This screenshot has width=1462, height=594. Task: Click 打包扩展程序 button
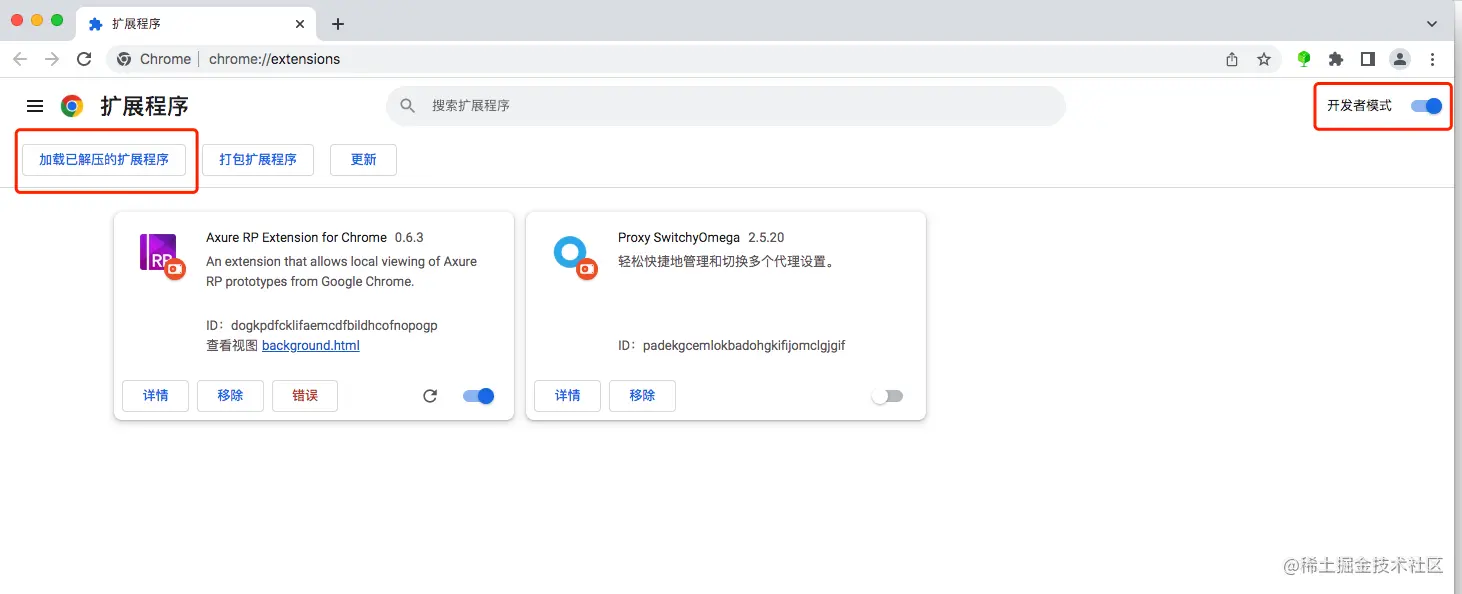point(258,159)
